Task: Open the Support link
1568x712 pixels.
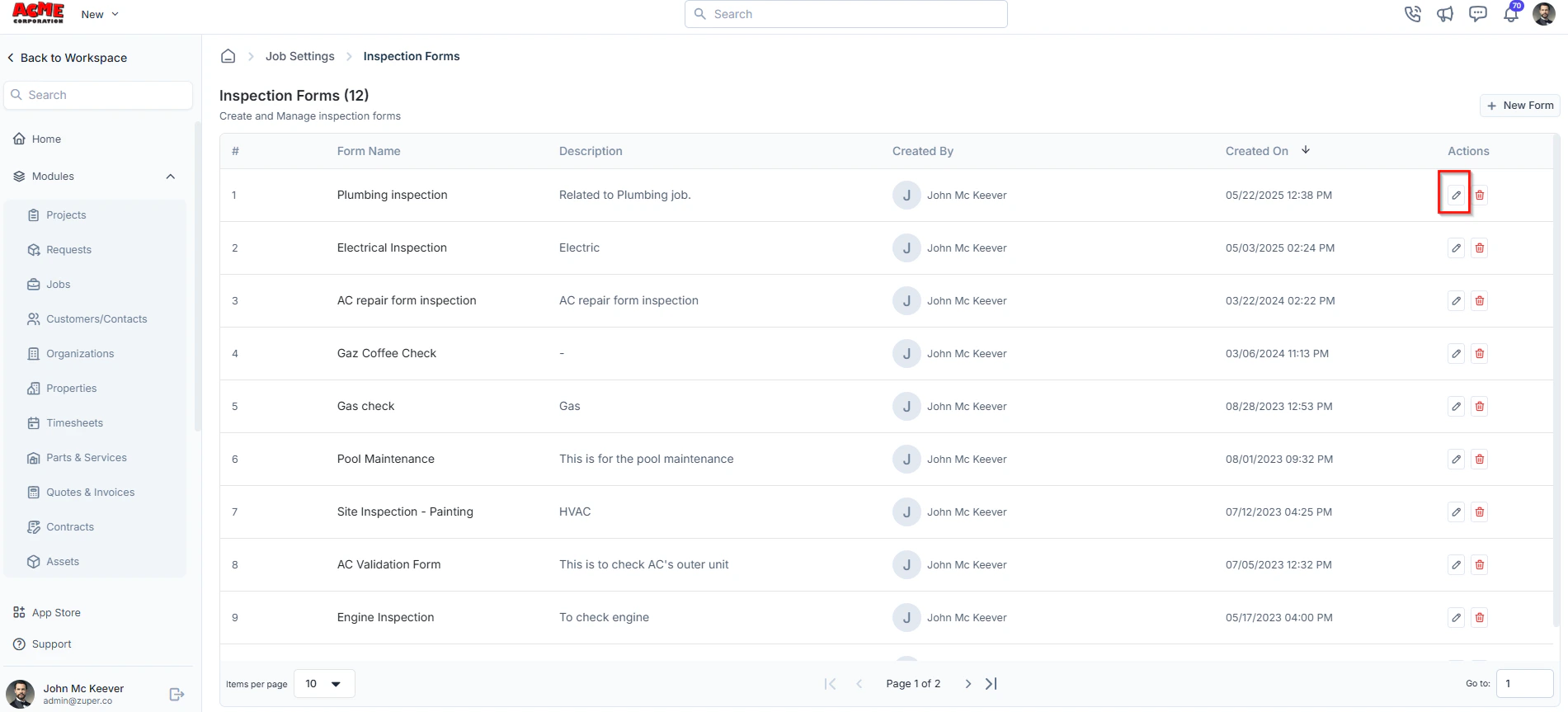Action: pos(51,644)
